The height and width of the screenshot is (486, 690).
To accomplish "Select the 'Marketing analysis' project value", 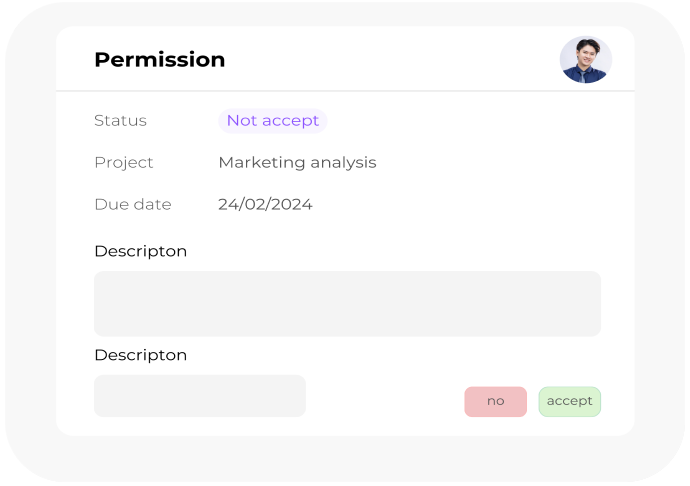I will [x=297, y=163].
